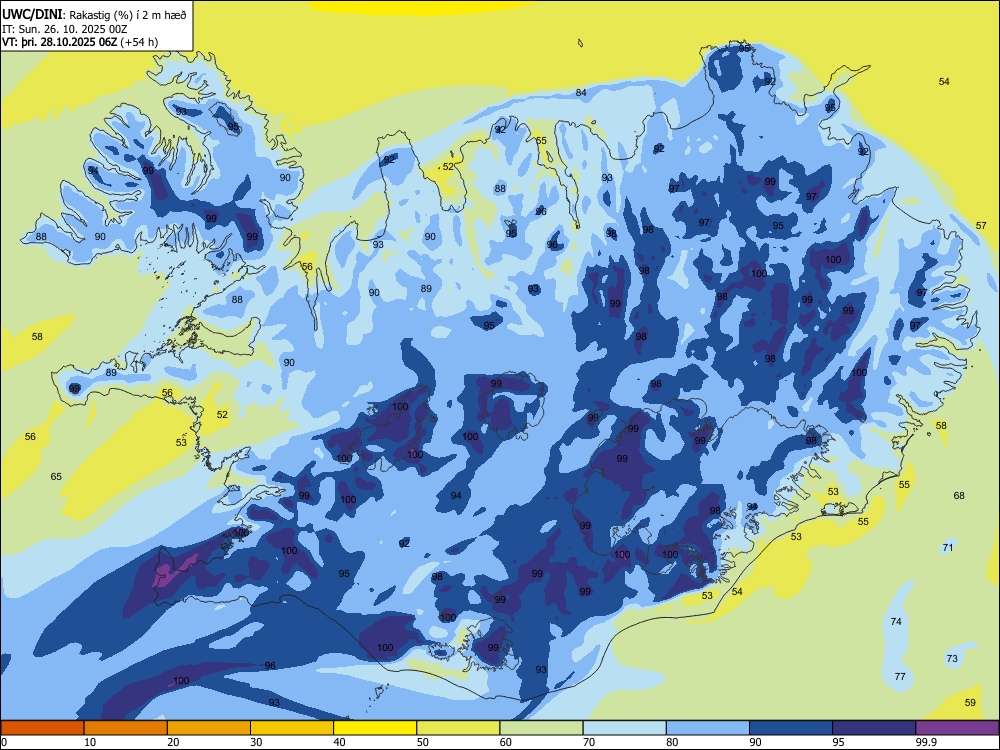1000x750 pixels.
Task: Click the map value '59' in the southeast corner
Action: pyautogui.click(x=970, y=702)
